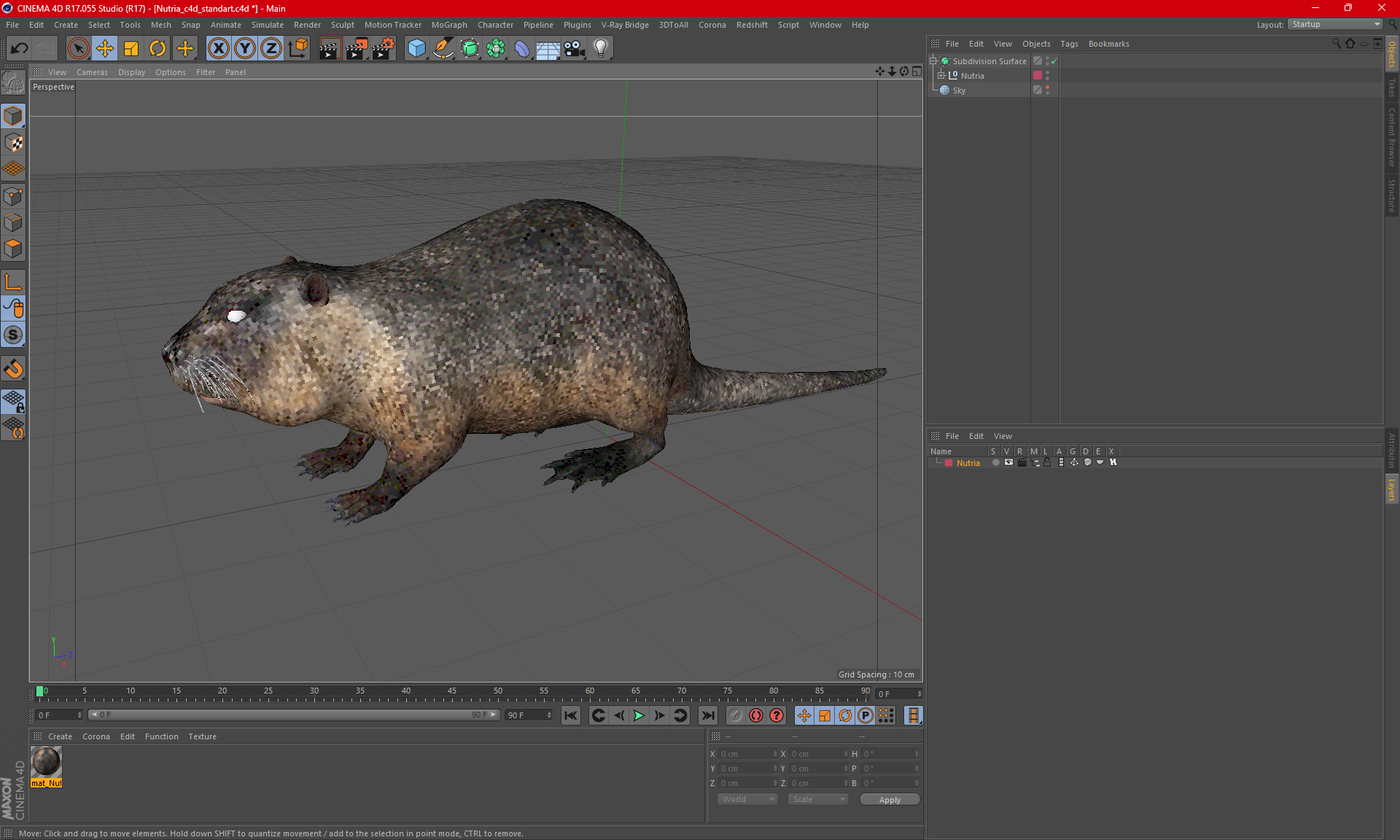
Task: Click Nutria layer red color swatch
Action: click(949, 463)
